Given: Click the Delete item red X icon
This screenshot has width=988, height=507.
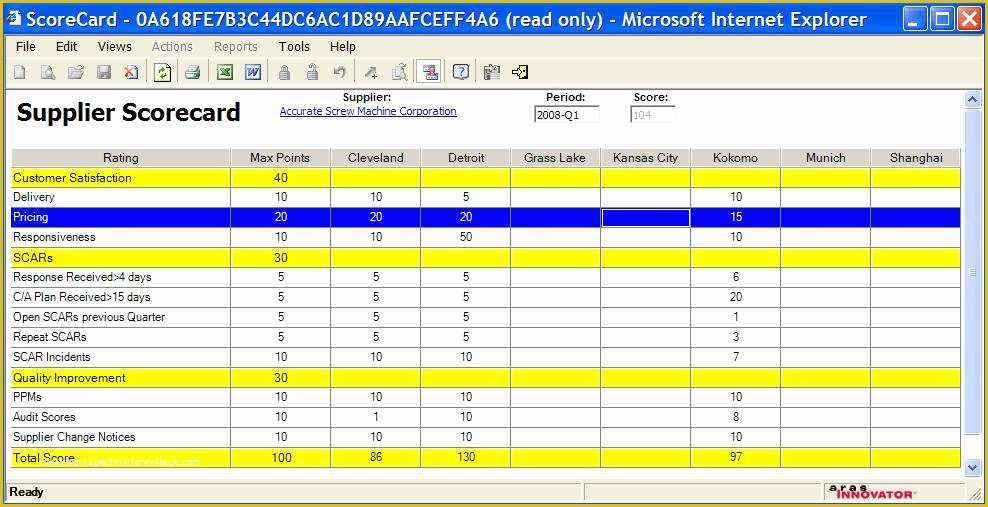Looking at the screenshot, I should click(131, 72).
